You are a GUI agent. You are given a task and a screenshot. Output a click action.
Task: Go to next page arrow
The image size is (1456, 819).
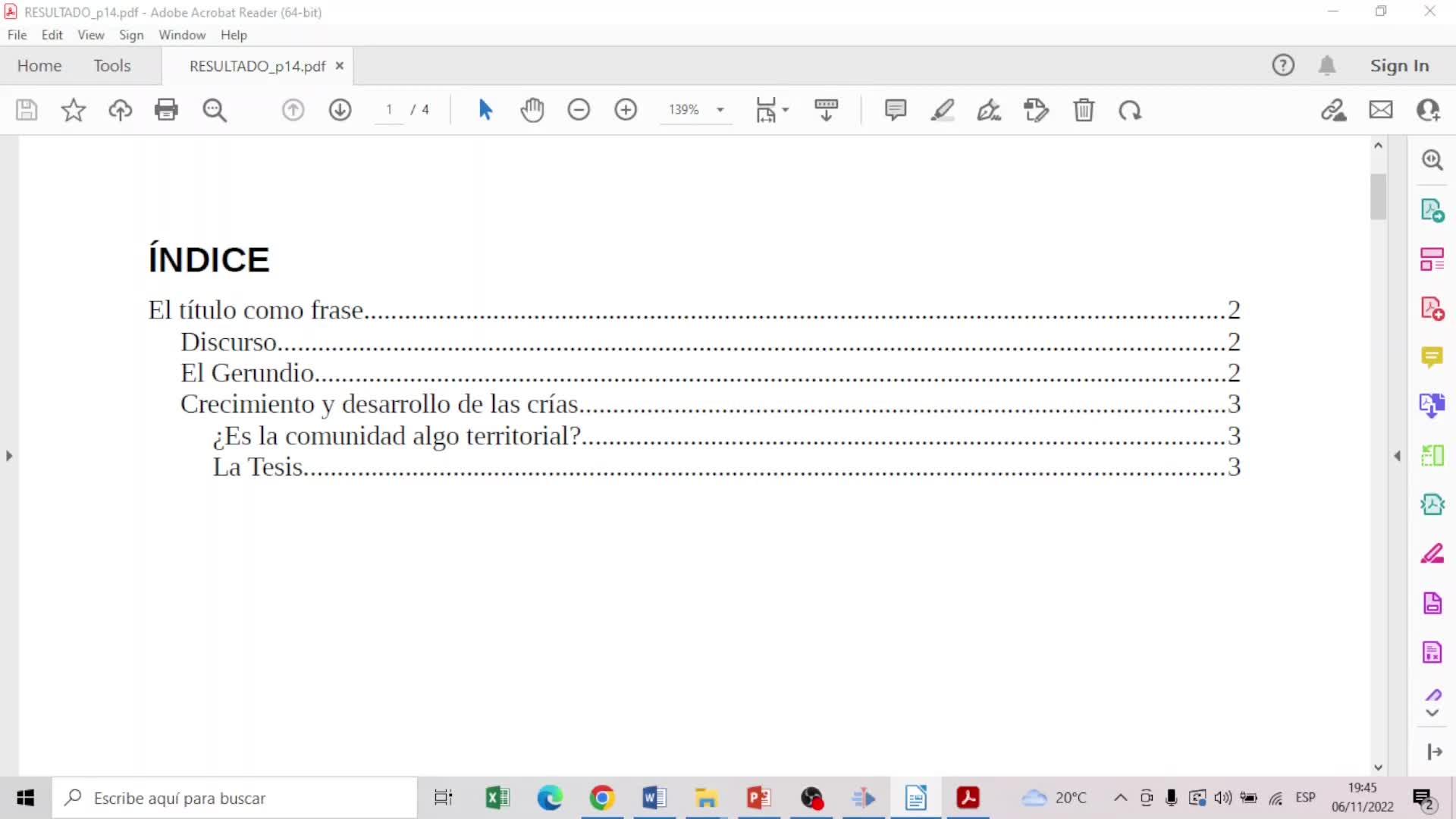[x=340, y=110]
